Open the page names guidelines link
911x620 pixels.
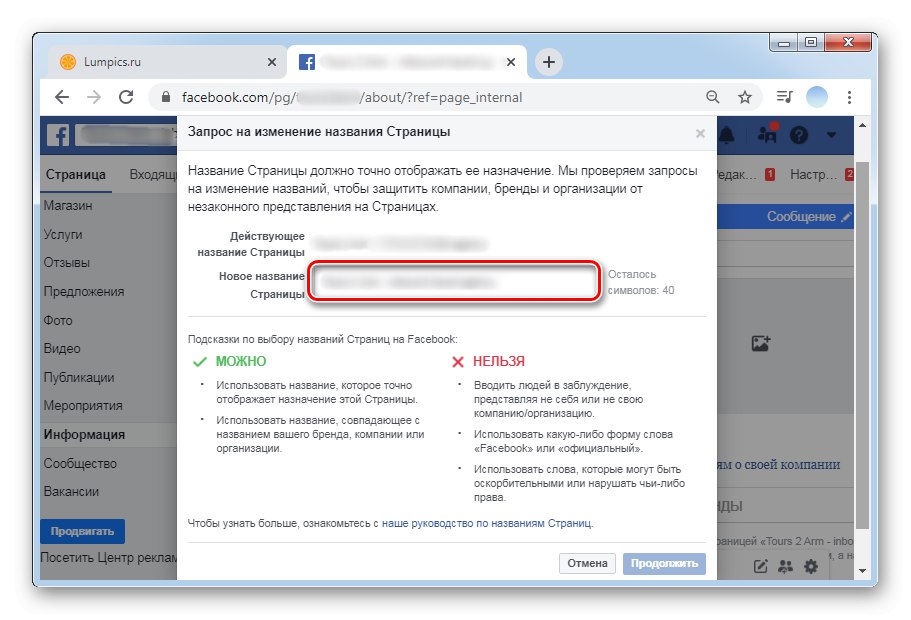point(486,523)
